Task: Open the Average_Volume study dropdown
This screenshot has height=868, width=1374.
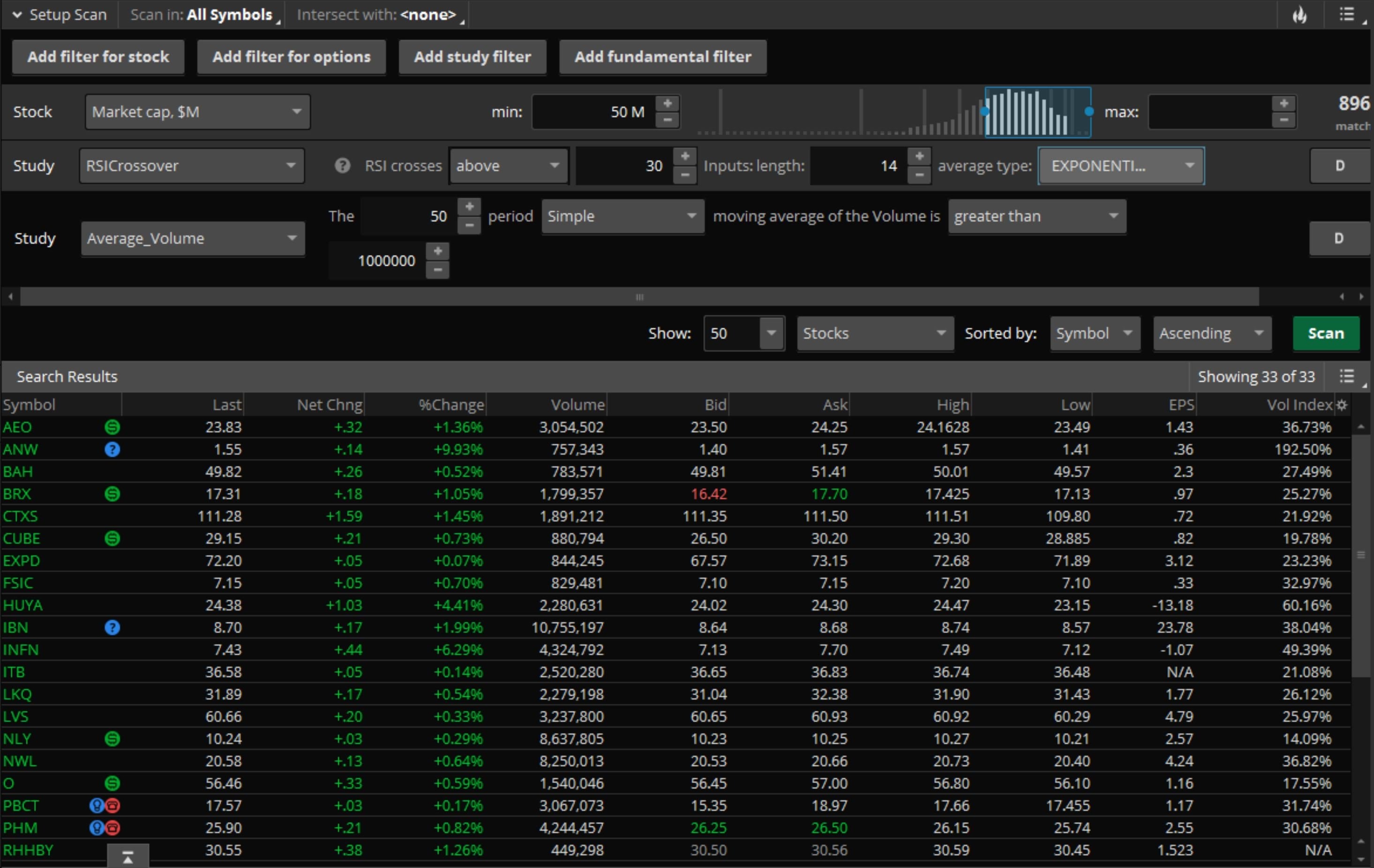Action: tap(193, 239)
